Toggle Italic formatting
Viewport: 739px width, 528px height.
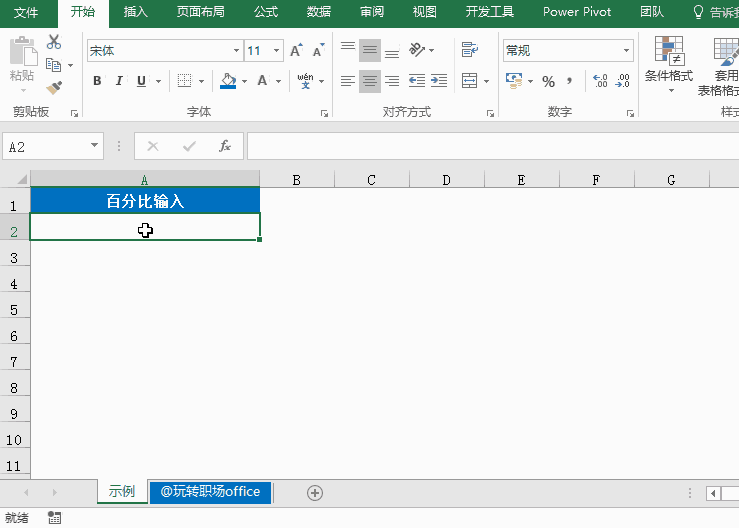click(119, 81)
